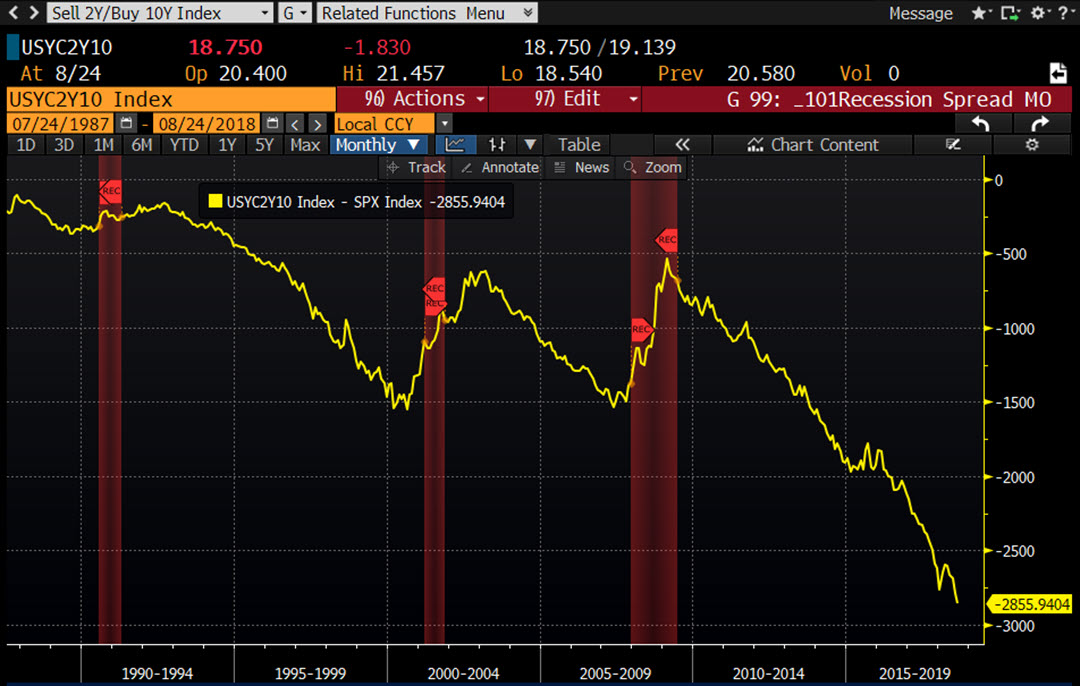The width and height of the screenshot is (1080, 686).
Task: Open the G function dropdown
Action: coord(295,12)
